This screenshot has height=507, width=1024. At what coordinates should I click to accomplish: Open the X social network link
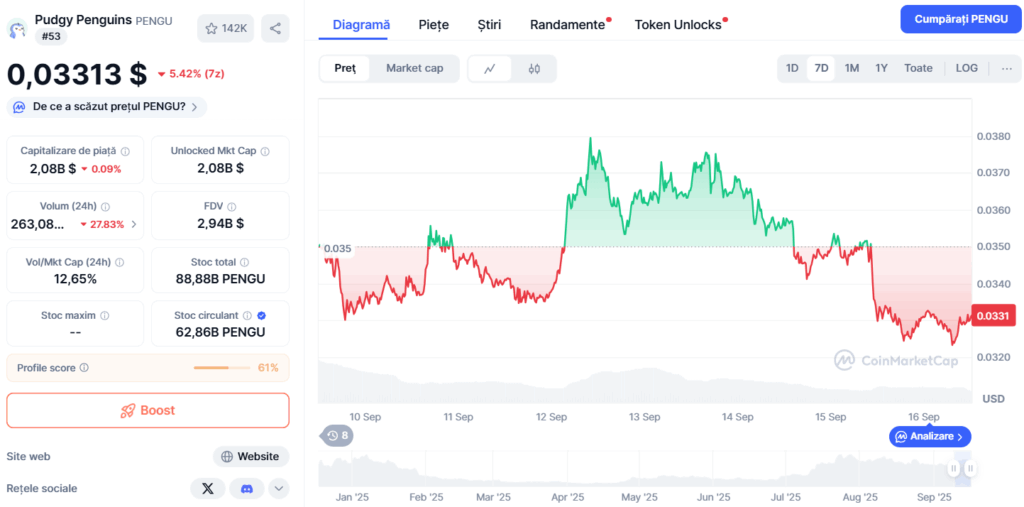point(208,489)
